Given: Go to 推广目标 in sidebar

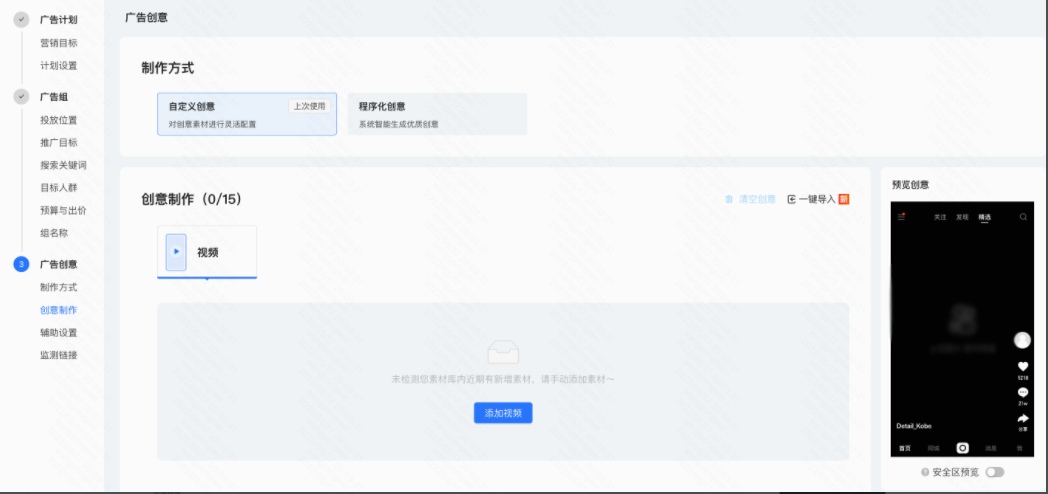Looking at the screenshot, I should pyautogui.click(x=59, y=142).
